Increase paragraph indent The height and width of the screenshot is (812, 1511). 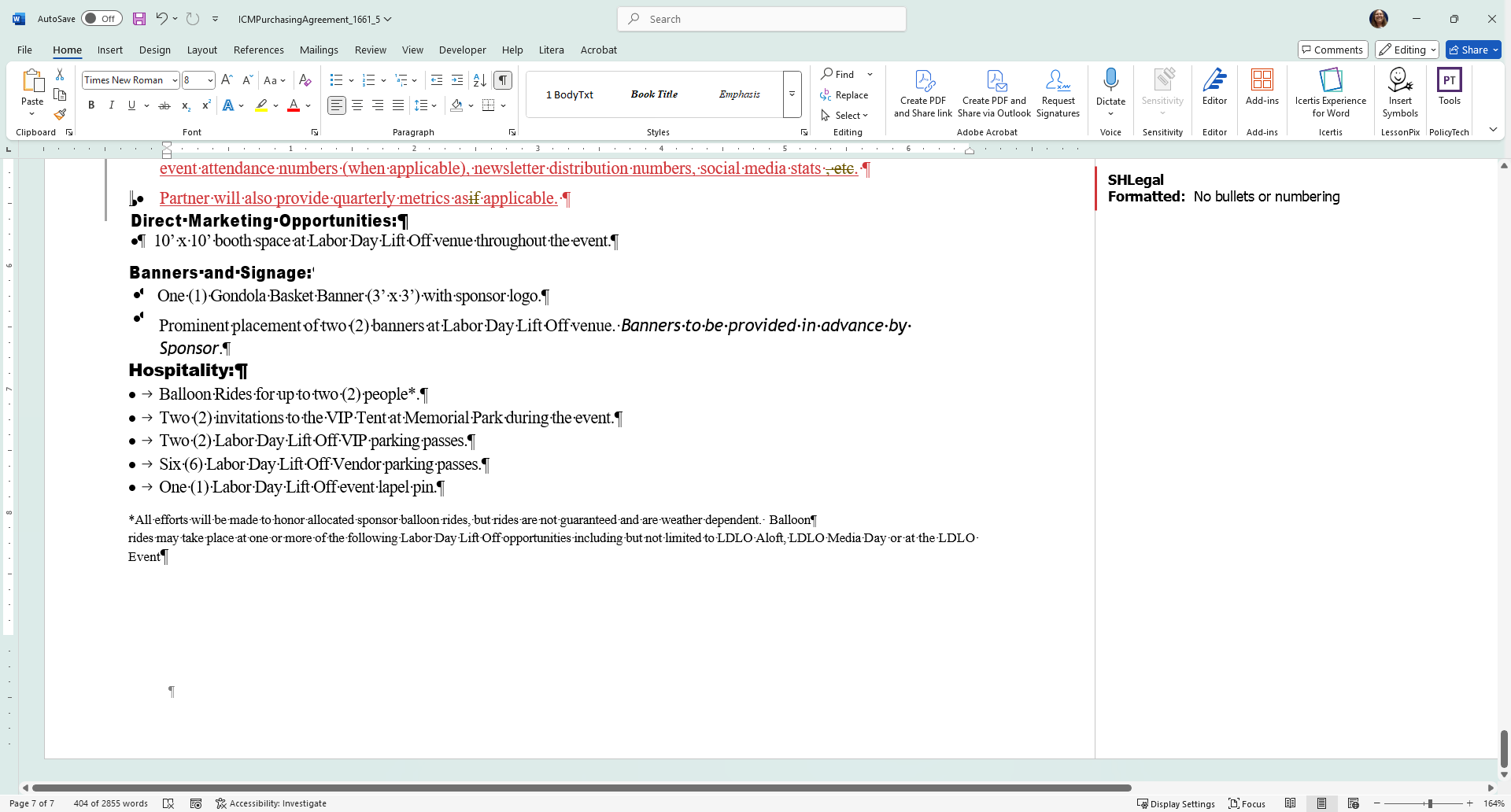click(x=457, y=80)
